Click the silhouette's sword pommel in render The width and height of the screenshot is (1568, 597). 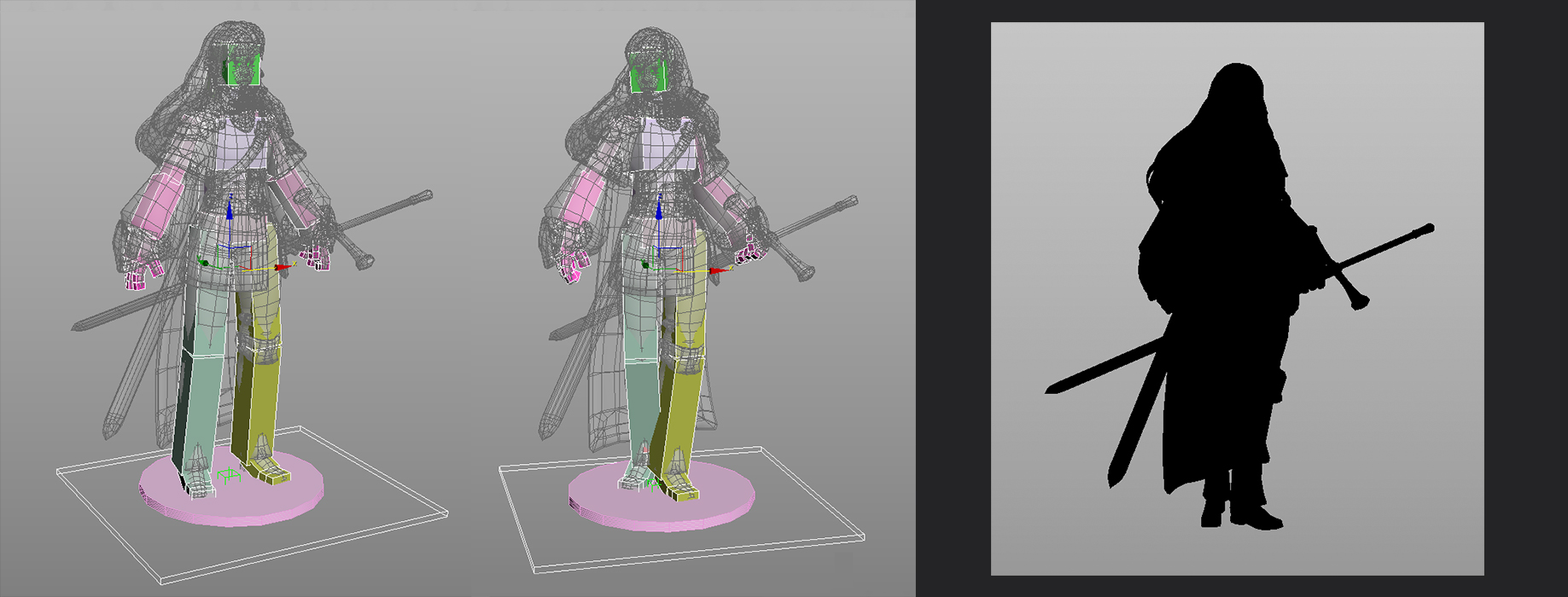(1357, 300)
